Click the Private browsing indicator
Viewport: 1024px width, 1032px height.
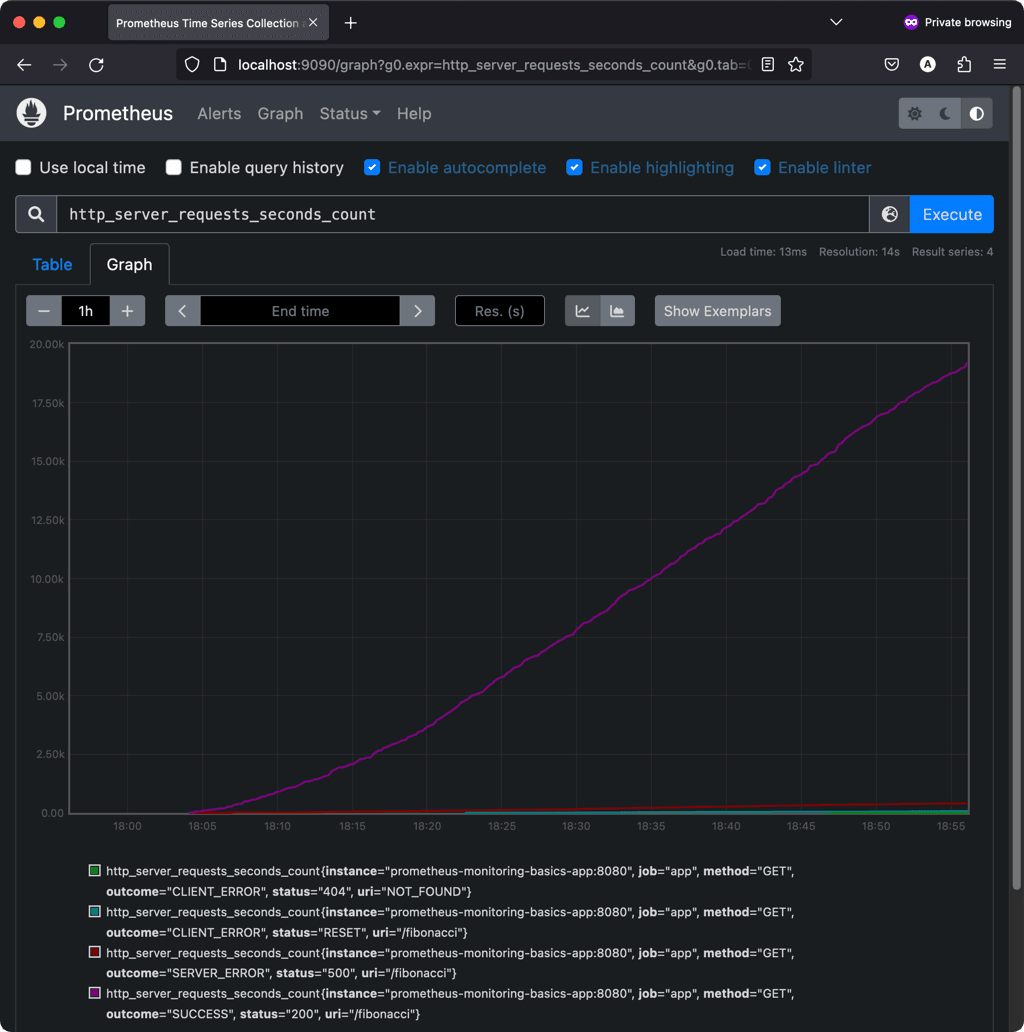pos(958,22)
